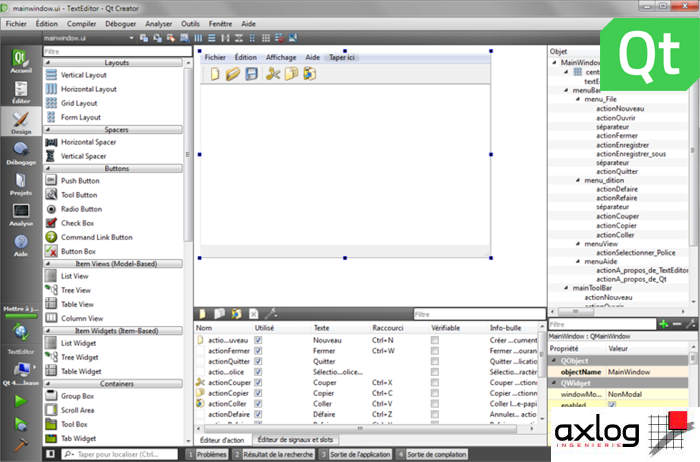Create new action in action editor toolbar

pyautogui.click(x=202, y=314)
